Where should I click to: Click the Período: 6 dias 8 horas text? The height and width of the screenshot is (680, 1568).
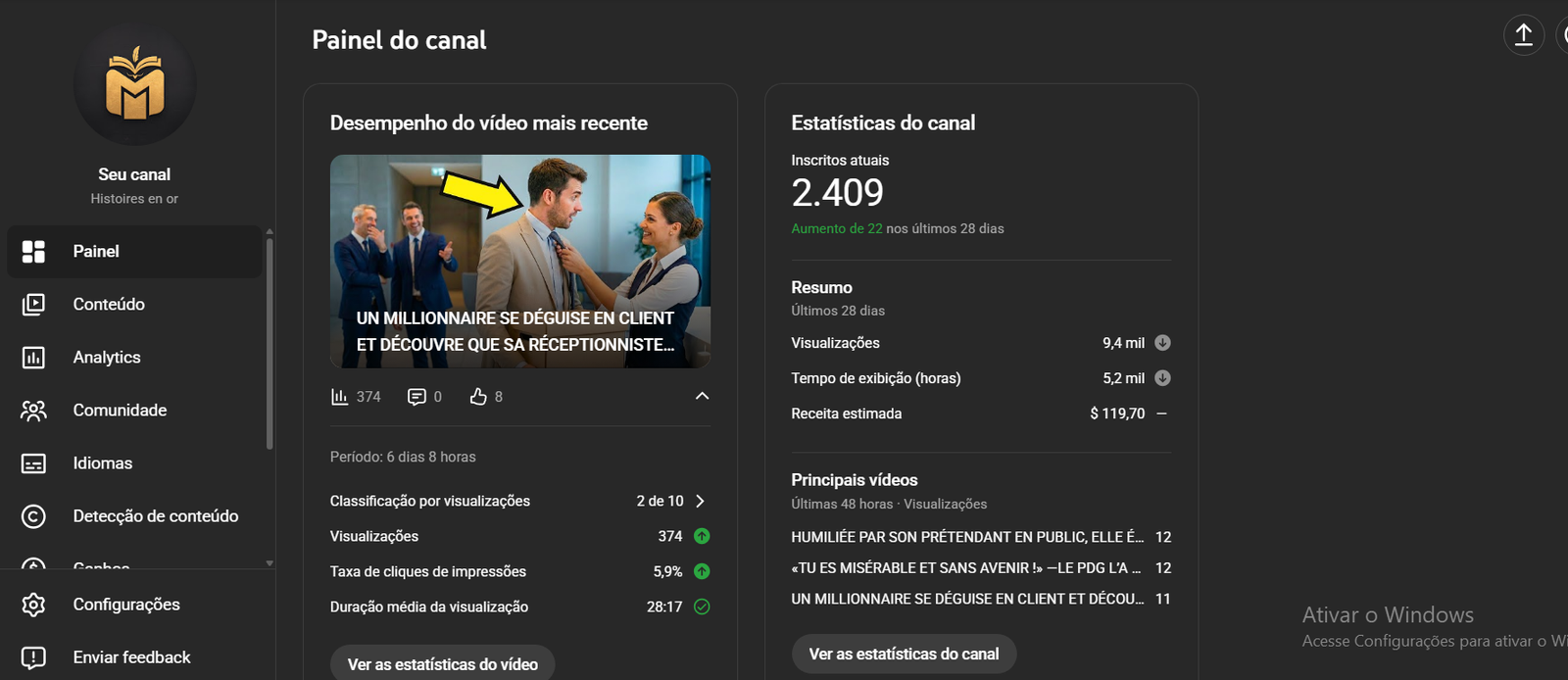click(403, 457)
